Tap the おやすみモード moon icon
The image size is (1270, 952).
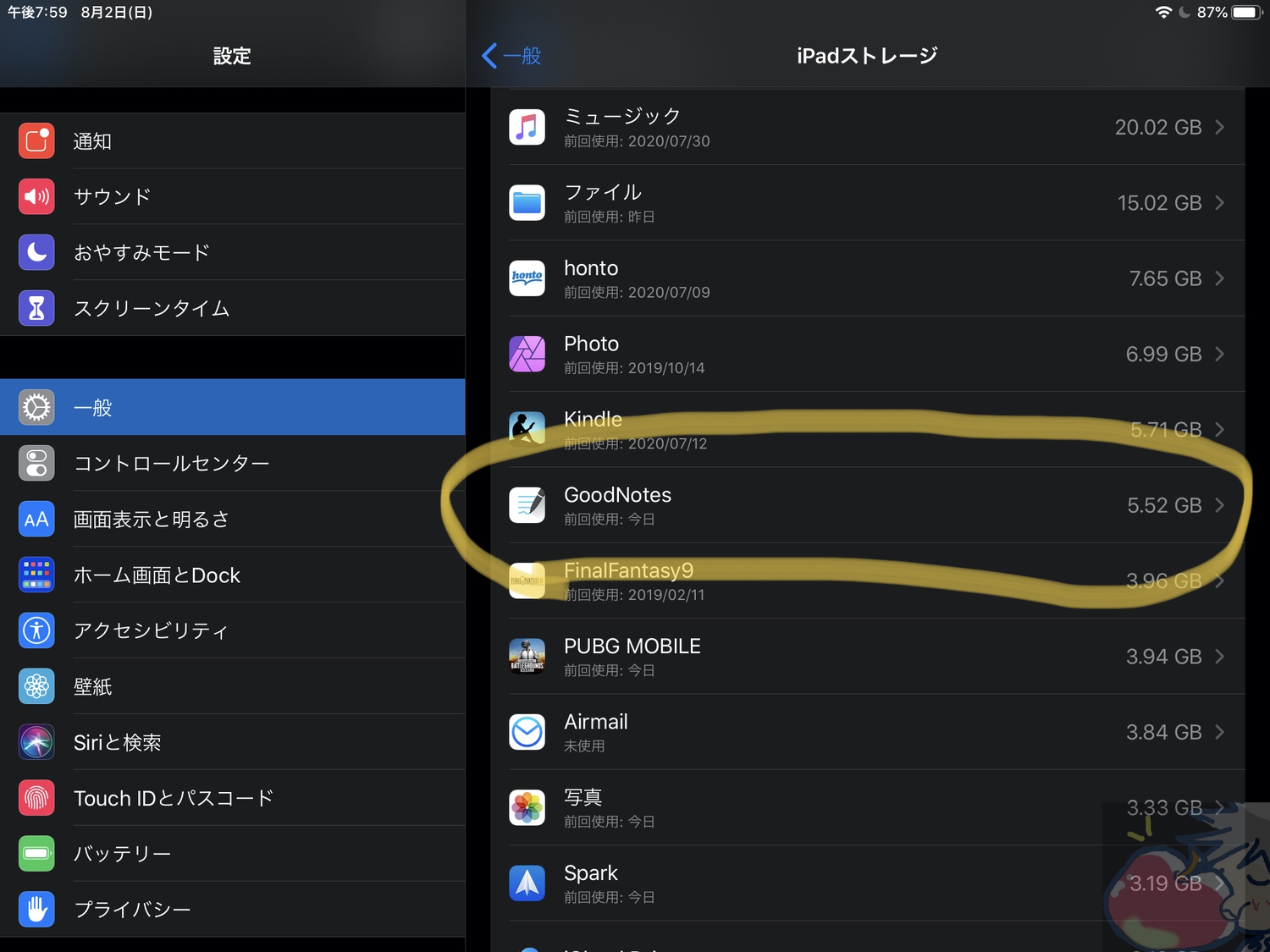click(36, 253)
